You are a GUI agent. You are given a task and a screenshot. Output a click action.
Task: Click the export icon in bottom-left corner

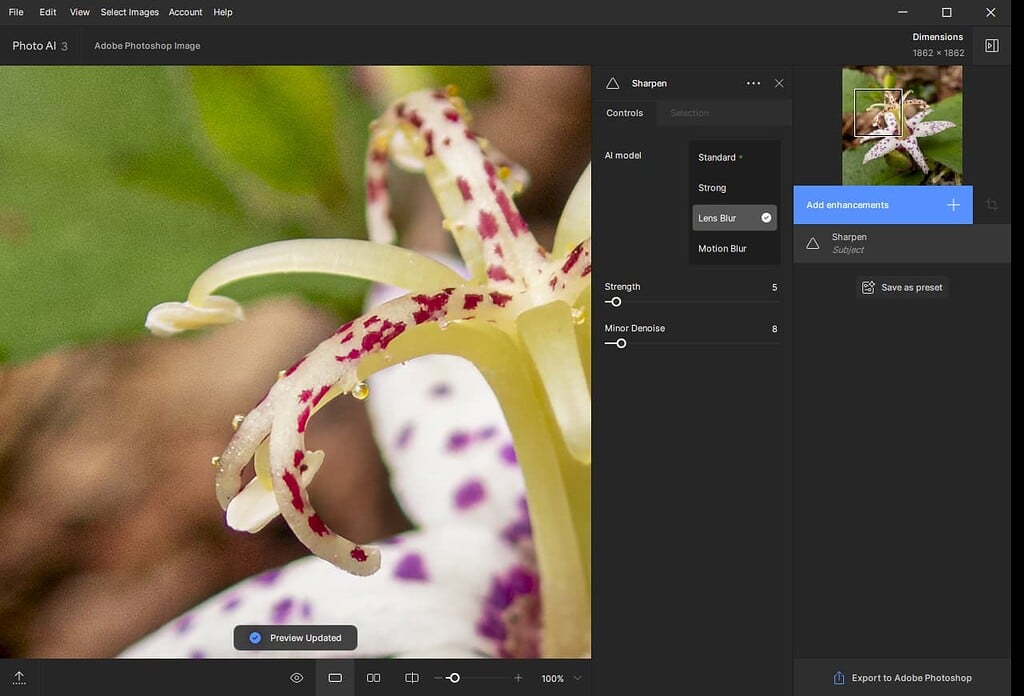pos(17,677)
